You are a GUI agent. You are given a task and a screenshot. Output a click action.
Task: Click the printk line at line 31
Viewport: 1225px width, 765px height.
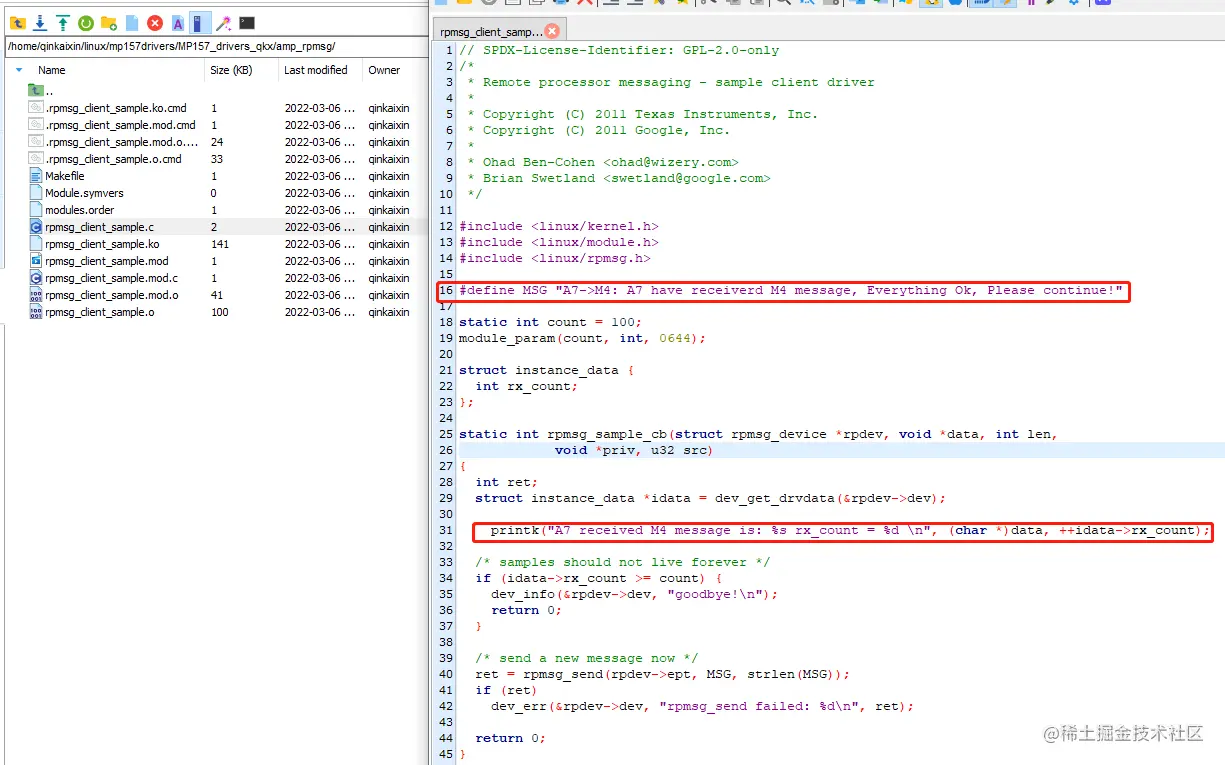click(x=850, y=530)
